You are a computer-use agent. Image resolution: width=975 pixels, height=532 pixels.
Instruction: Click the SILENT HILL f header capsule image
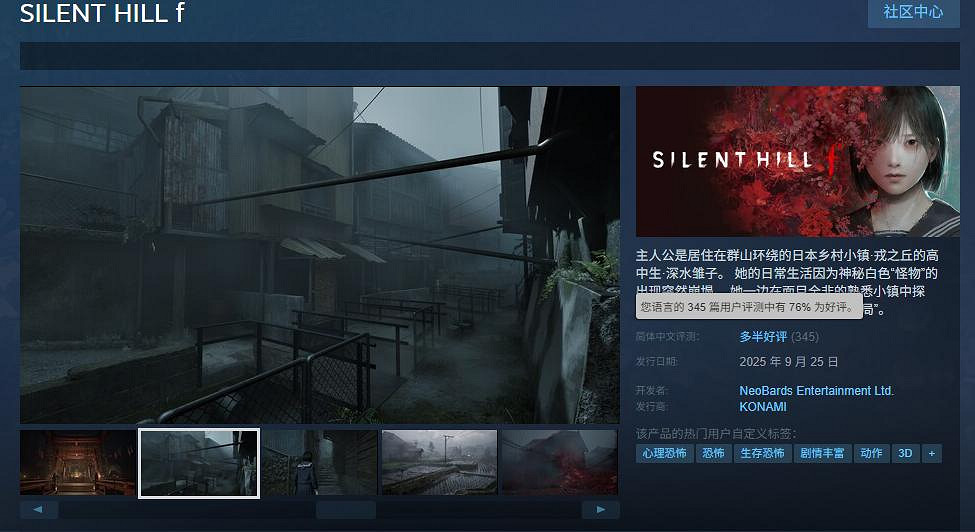tap(798, 162)
